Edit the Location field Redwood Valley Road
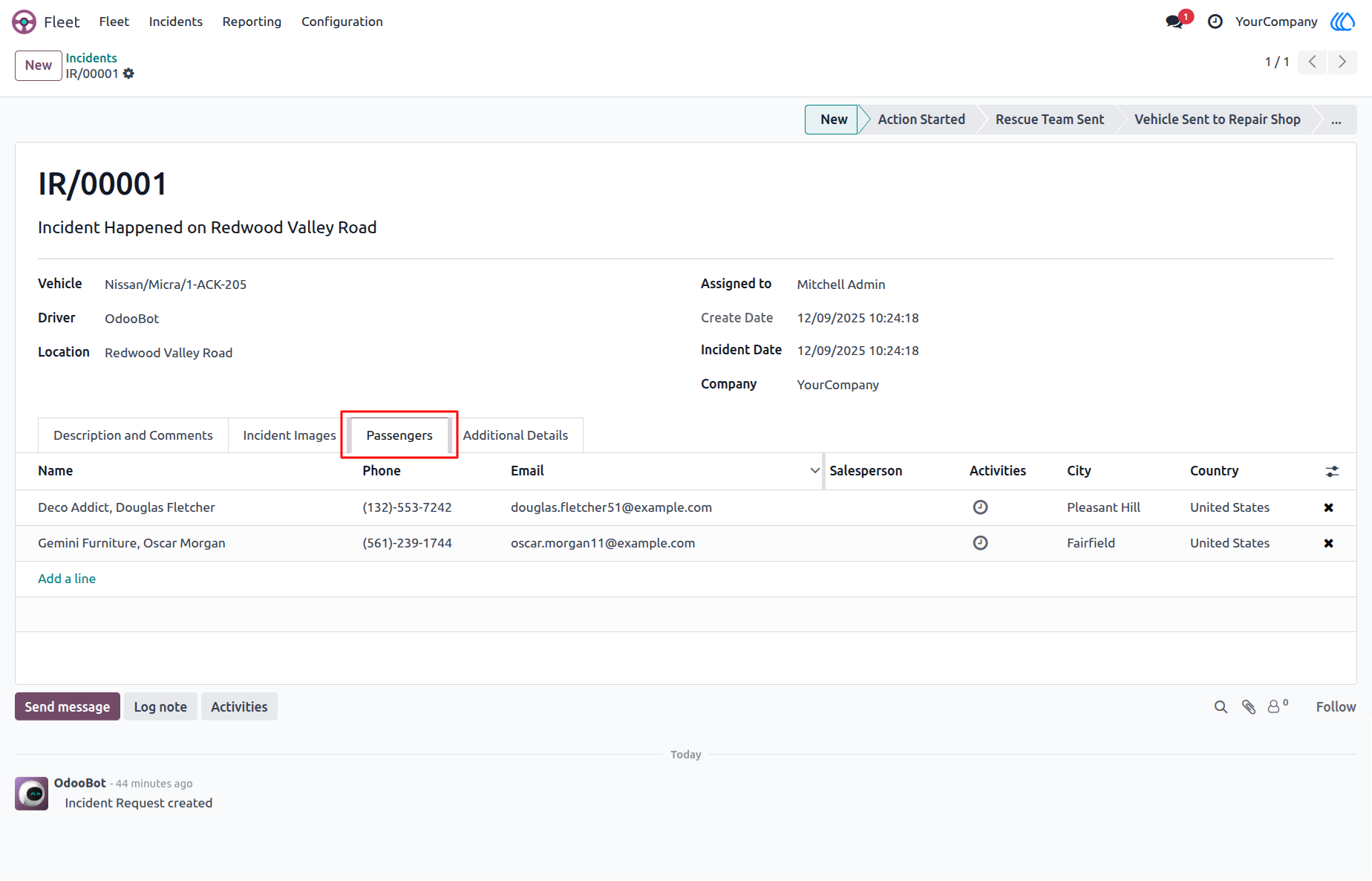The width and height of the screenshot is (1372, 881). (169, 353)
